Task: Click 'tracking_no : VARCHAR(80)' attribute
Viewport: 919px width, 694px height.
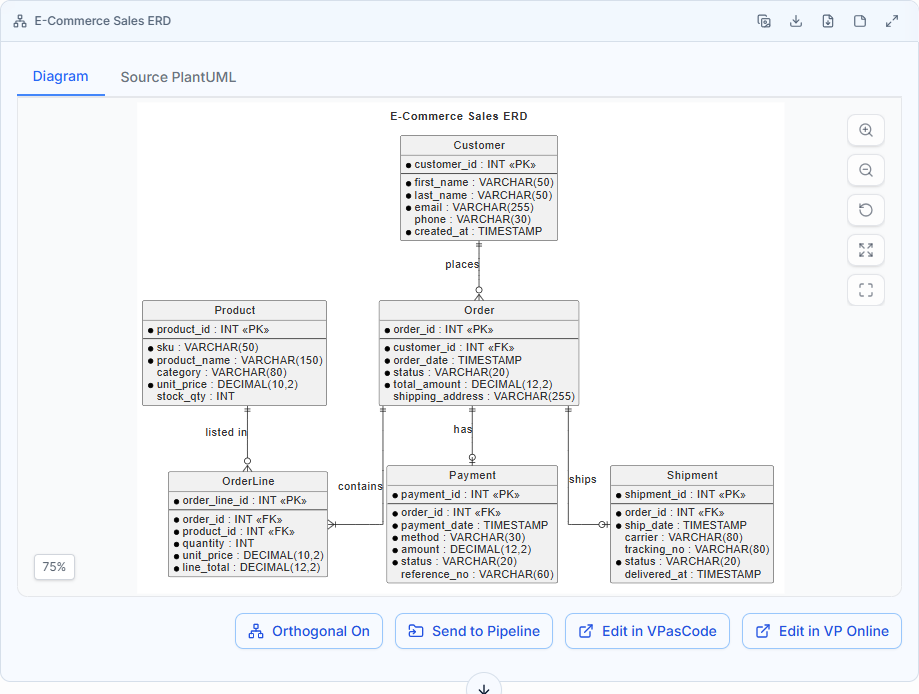Action: tap(697, 549)
